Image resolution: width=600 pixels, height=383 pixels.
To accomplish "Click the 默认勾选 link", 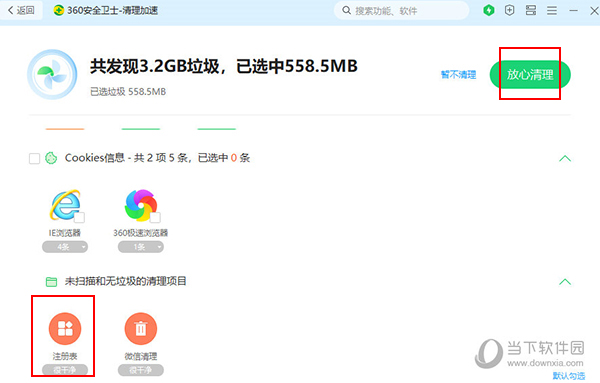I will click(569, 376).
